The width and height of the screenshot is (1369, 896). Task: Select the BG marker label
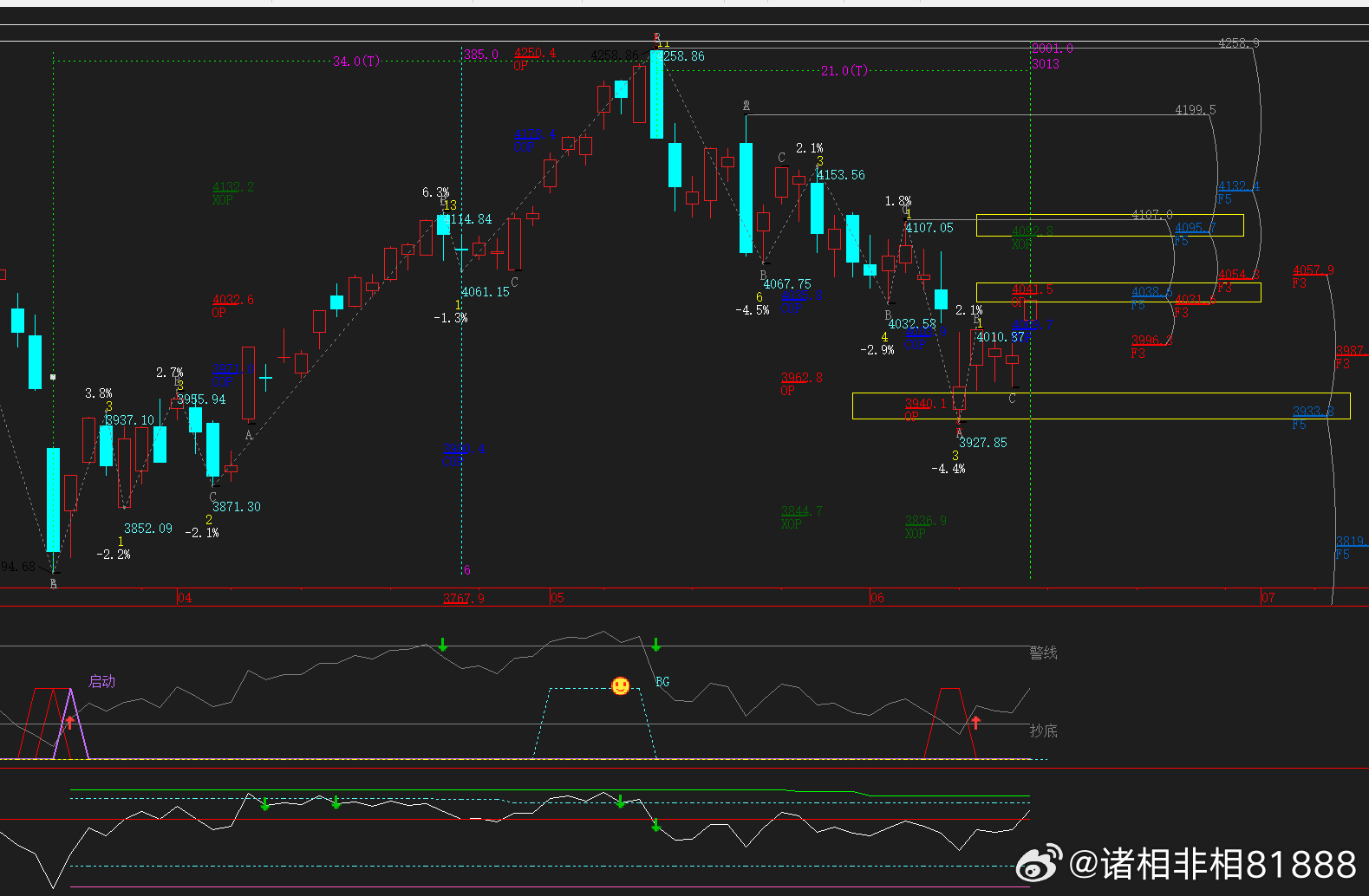[662, 682]
